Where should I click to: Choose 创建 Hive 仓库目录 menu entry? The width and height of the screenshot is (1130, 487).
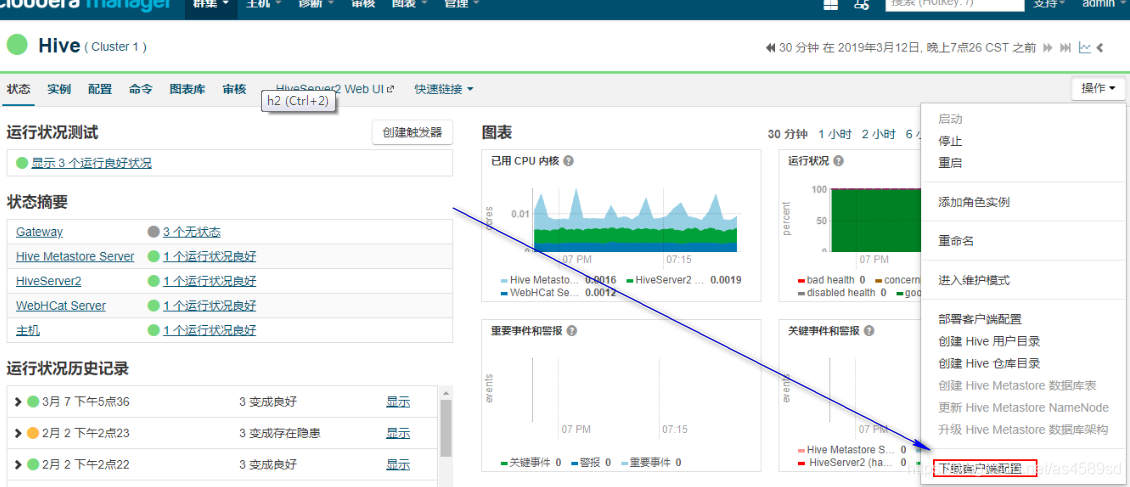[989, 364]
